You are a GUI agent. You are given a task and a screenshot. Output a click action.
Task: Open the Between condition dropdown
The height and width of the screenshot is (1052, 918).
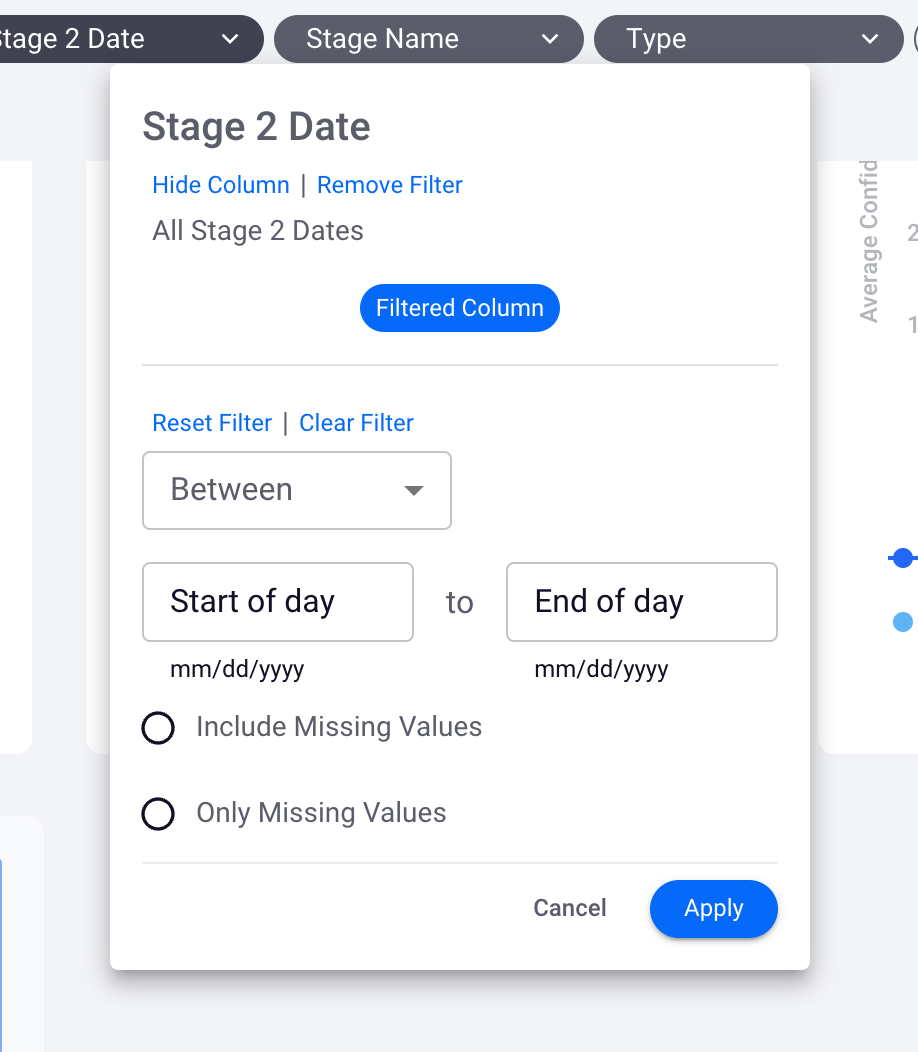click(297, 490)
